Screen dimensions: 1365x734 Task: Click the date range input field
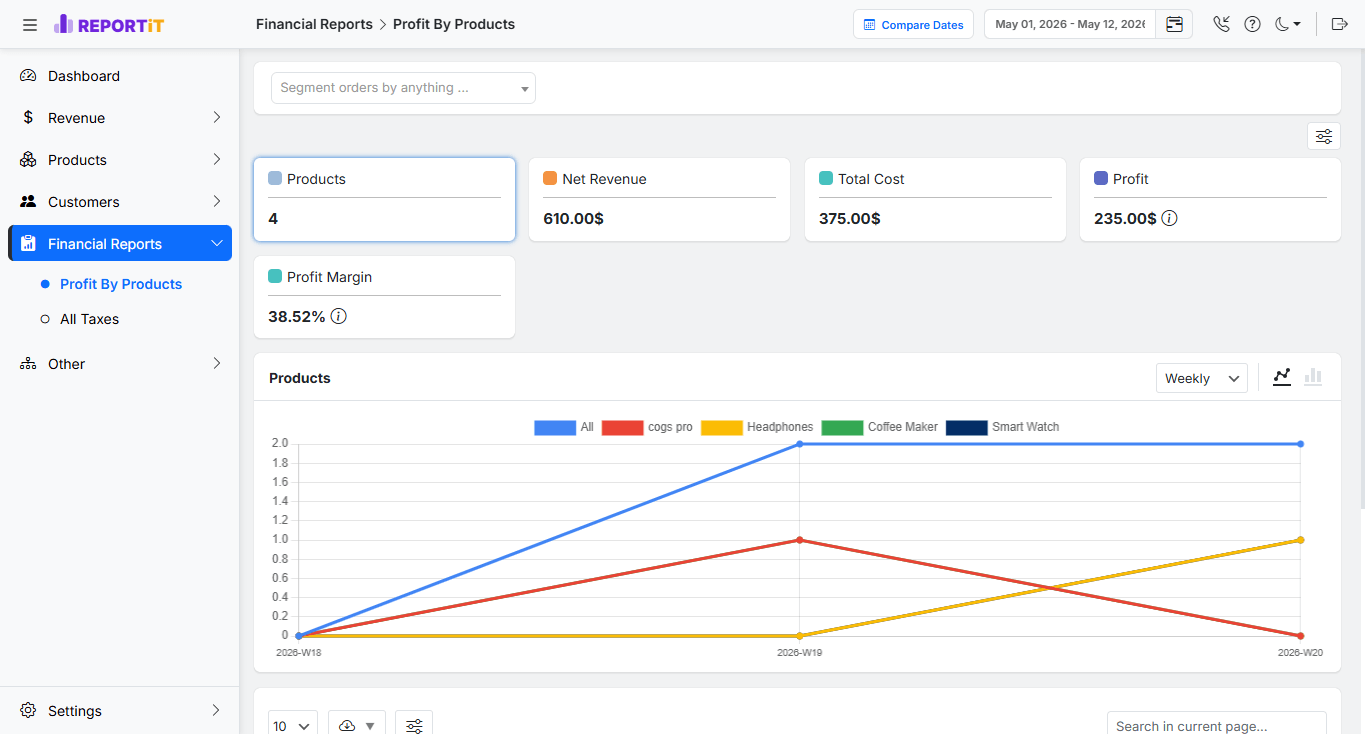point(1070,25)
